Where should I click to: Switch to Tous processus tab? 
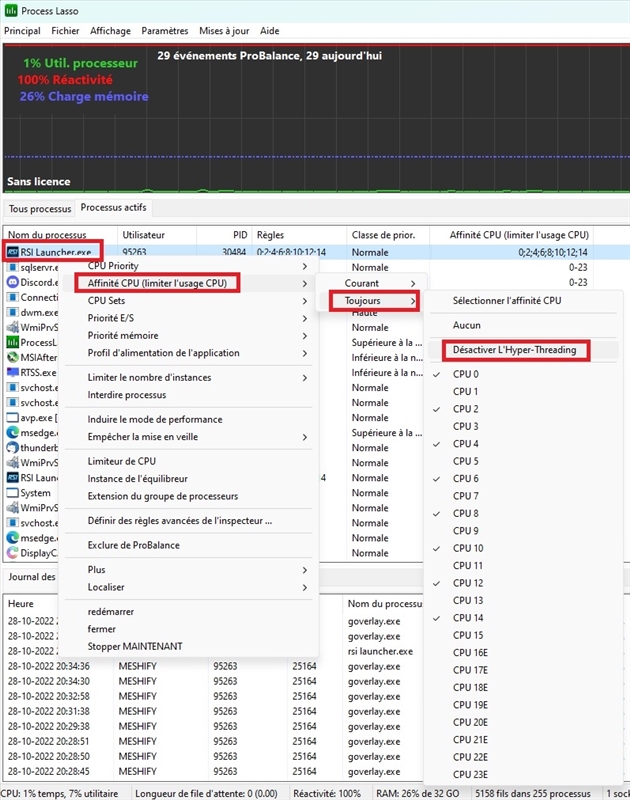click(x=40, y=209)
